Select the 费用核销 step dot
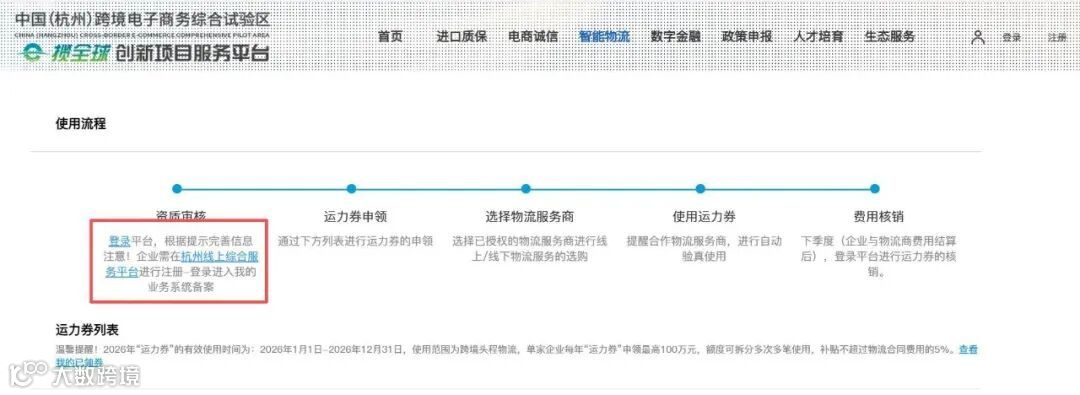The image size is (1080, 395). point(875,189)
